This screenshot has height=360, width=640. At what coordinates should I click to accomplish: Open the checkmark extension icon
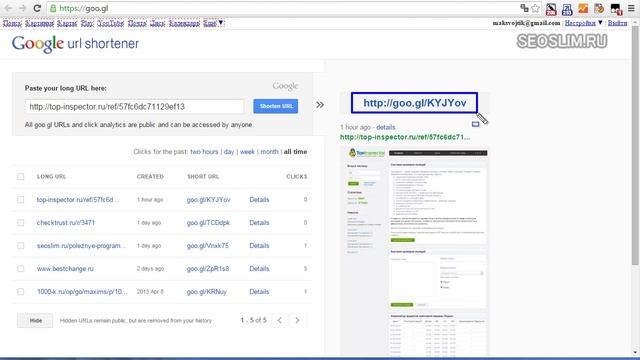pyautogui.click(x=599, y=8)
